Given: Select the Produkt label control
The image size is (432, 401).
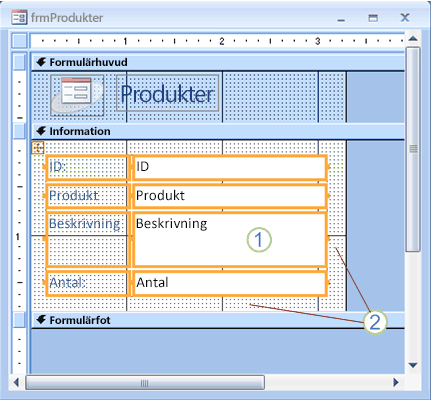Looking at the screenshot, I should 87,196.
